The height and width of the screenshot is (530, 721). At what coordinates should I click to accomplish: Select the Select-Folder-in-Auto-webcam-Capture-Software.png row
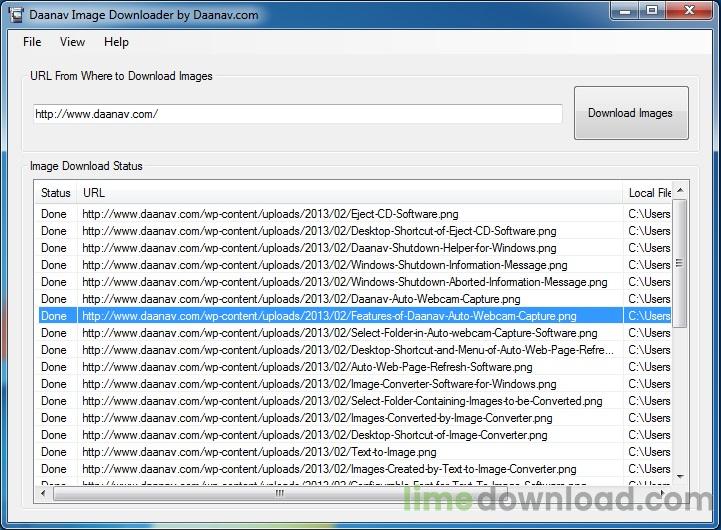354,333
